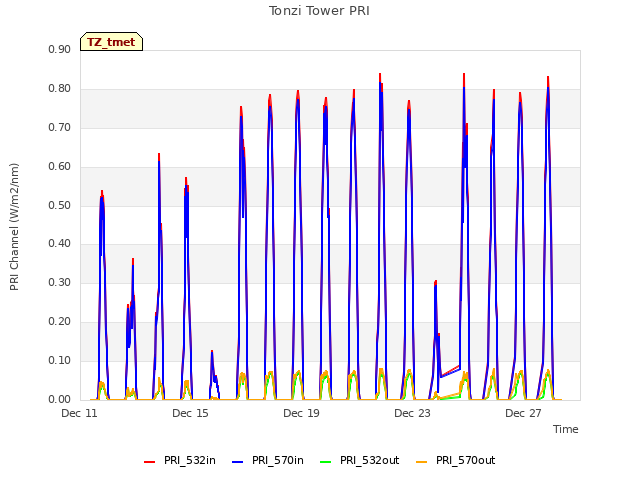
Task: Click the Dec 23 x-axis tick label
Action: pyautogui.click(x=413, y=413)
